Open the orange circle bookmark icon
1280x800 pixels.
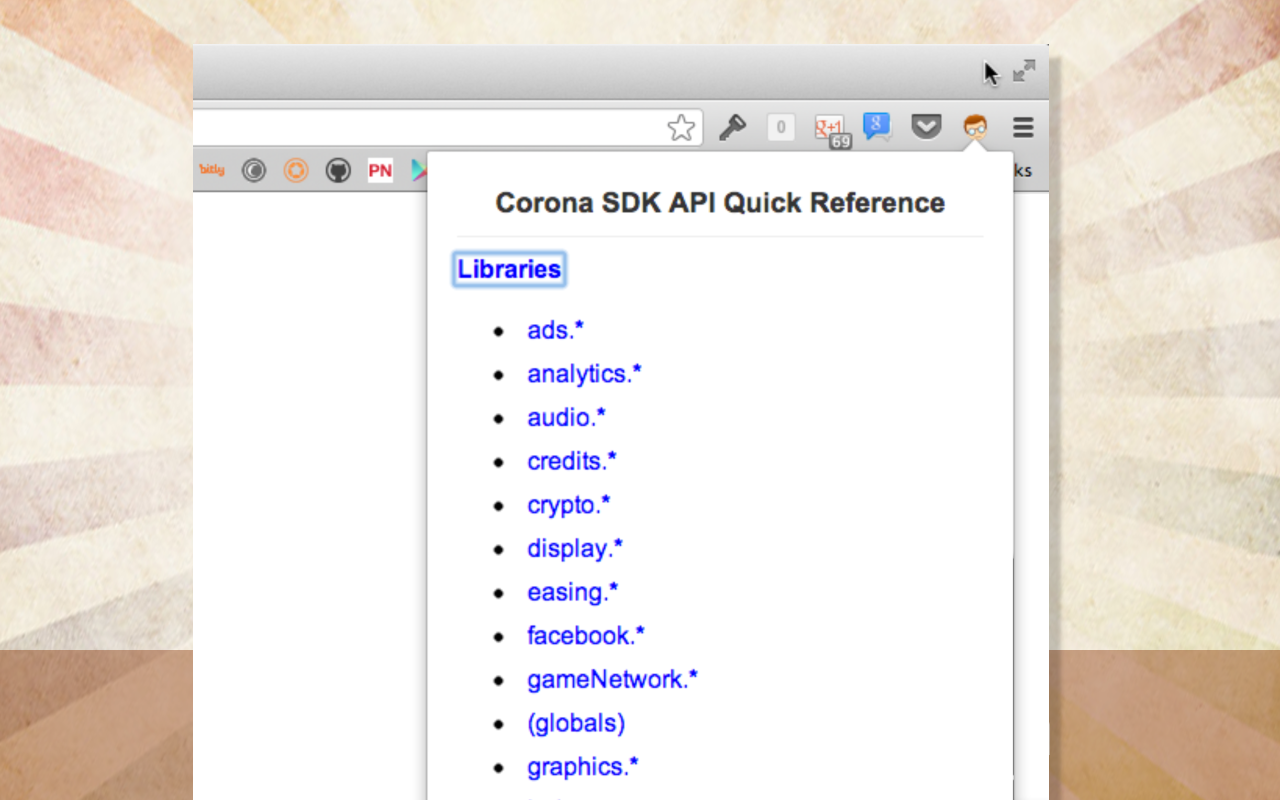click(296, 171)
